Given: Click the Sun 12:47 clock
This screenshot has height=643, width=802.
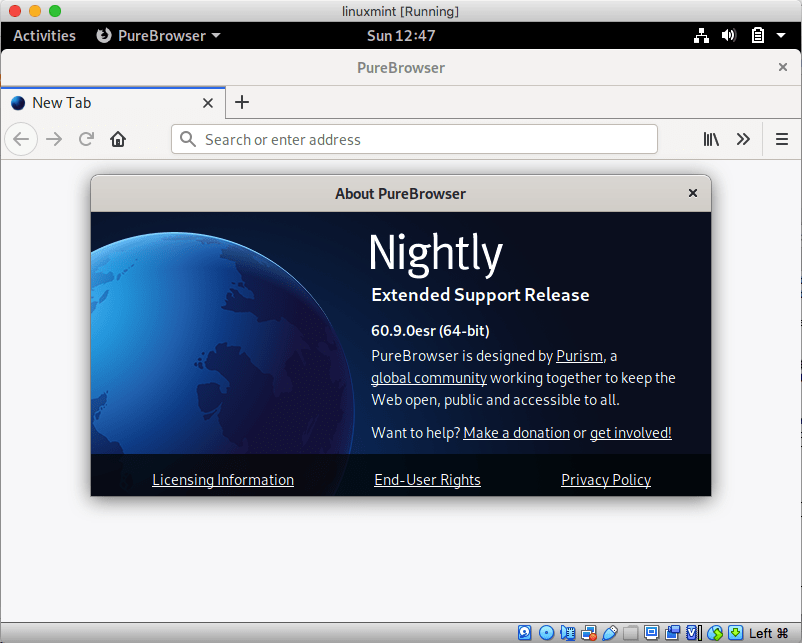Looking at the screenshot, I should (401, 36).
